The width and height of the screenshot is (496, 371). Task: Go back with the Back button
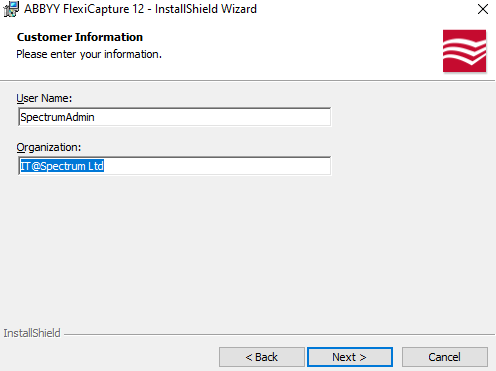(x=262, y=357)
